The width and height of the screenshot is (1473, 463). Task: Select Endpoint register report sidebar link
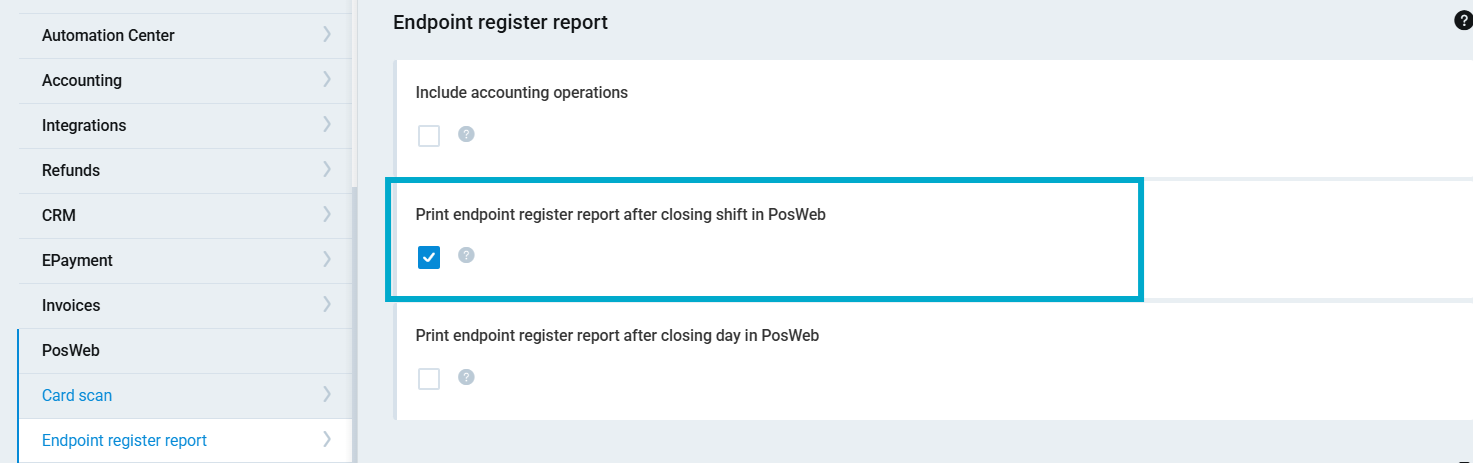point(124,440)
